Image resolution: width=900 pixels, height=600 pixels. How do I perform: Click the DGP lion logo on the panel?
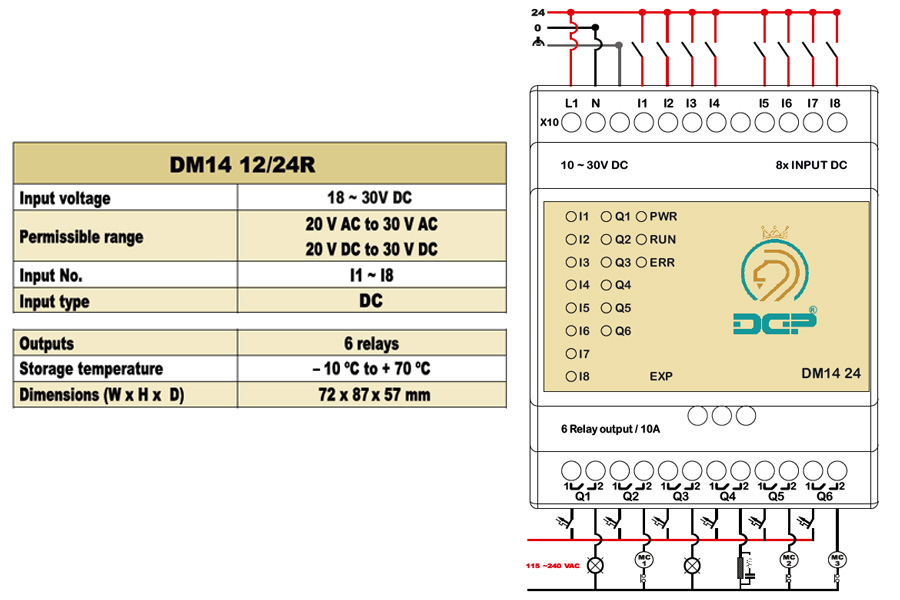[774, 280]
